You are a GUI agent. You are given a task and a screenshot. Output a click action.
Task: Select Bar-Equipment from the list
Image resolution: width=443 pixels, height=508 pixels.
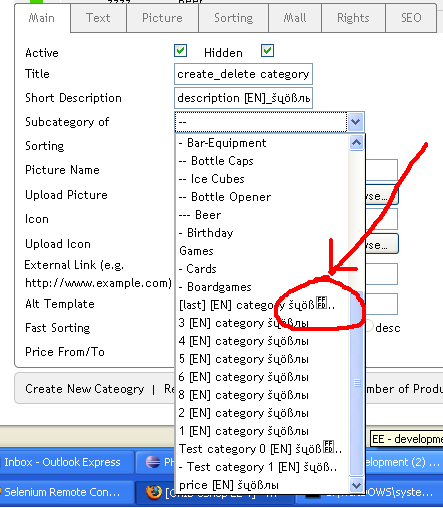tap(262, 143)
